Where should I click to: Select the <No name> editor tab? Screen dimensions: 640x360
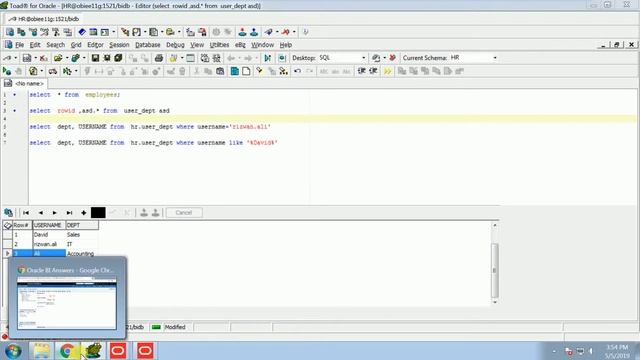point(24,84)
